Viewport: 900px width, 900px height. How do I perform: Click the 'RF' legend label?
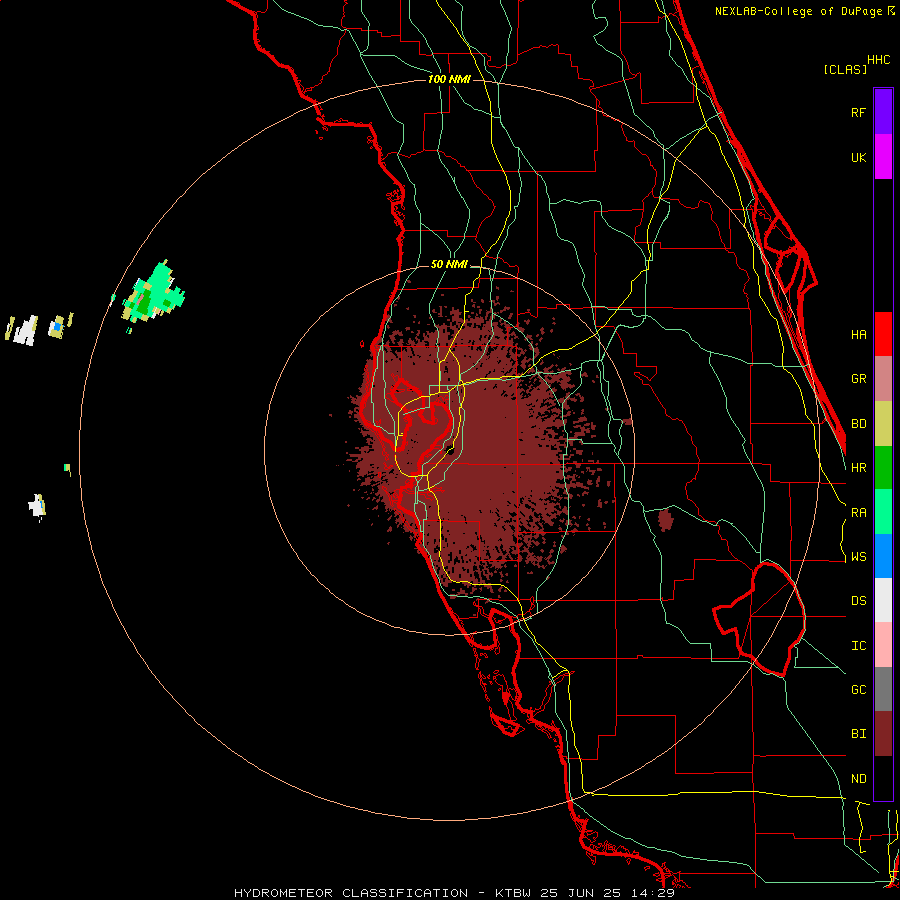pyautogui.click(x=858, y=112)
